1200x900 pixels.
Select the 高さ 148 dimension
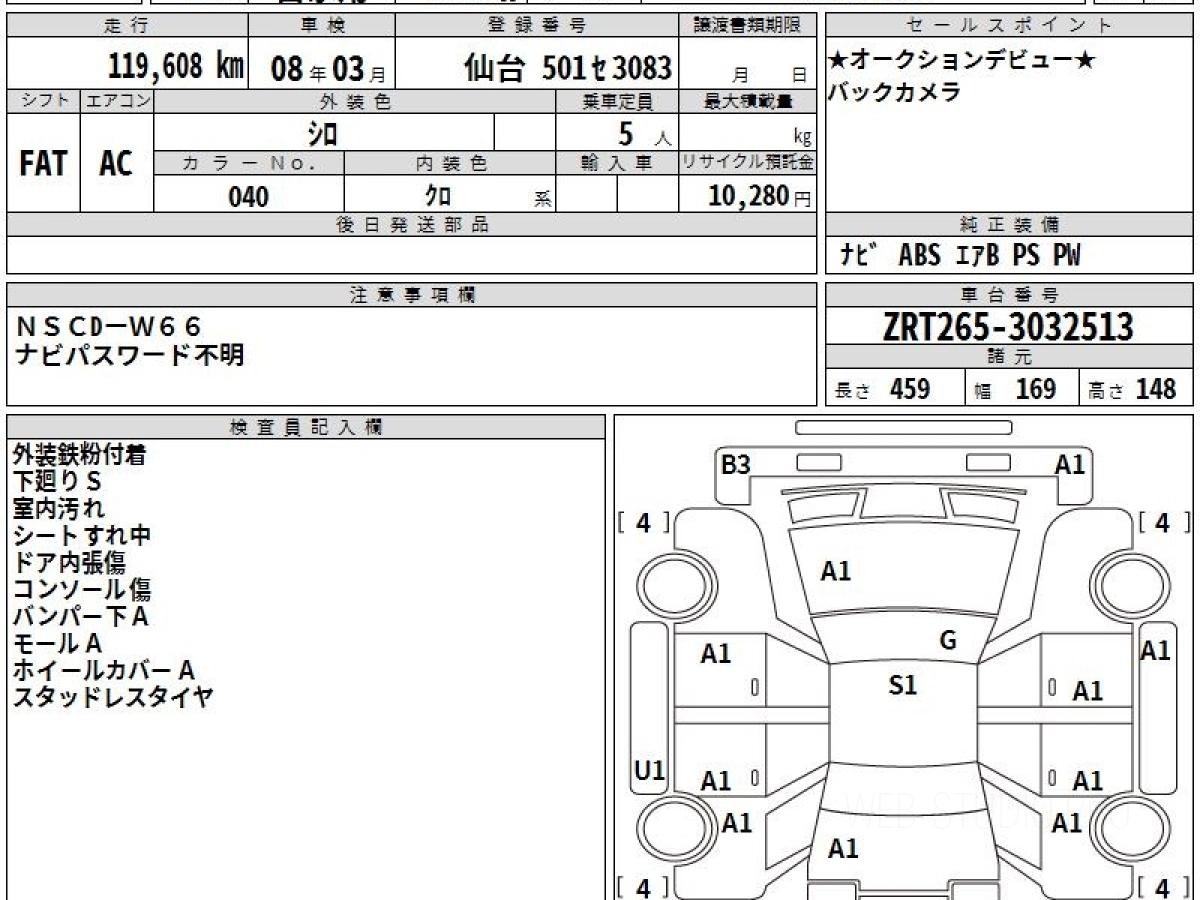tap(1132, 389)
